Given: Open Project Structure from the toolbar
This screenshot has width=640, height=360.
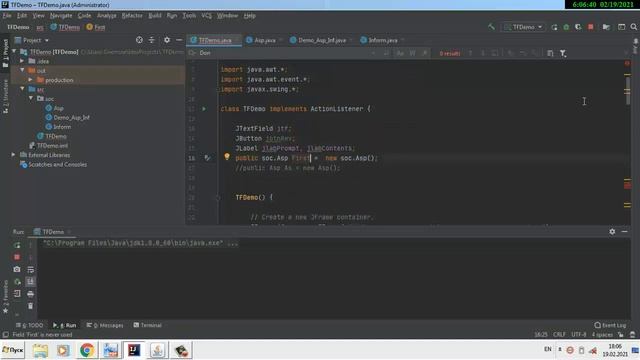Looking at the screenshot, I should click(606, 27).
